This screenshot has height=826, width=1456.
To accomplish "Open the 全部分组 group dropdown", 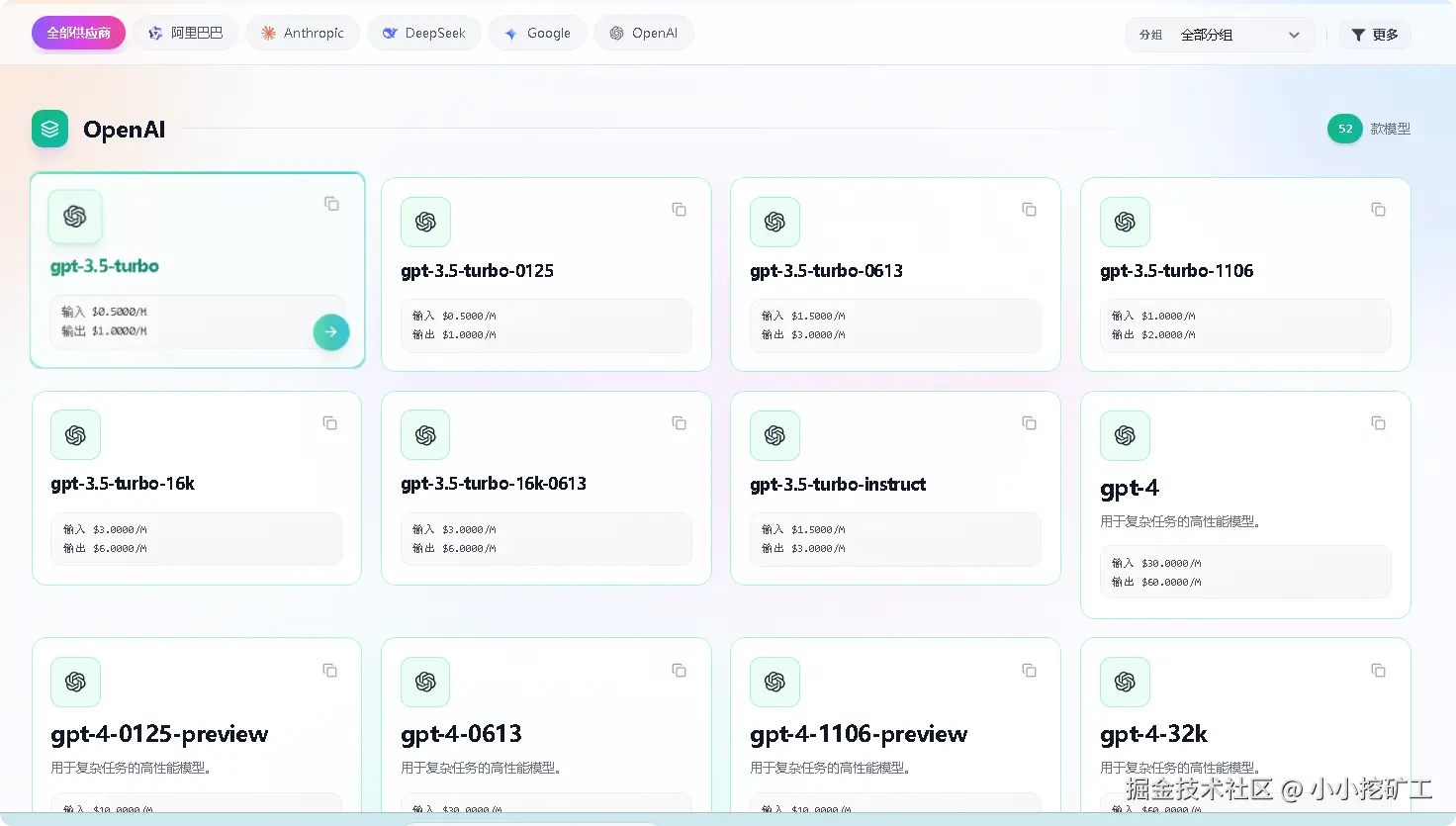I will (1220, 35).
